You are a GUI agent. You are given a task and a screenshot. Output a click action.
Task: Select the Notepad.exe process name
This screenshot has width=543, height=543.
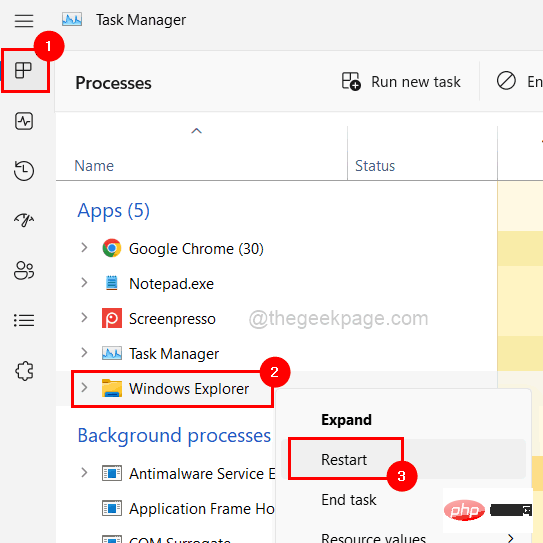pos(171,284)
